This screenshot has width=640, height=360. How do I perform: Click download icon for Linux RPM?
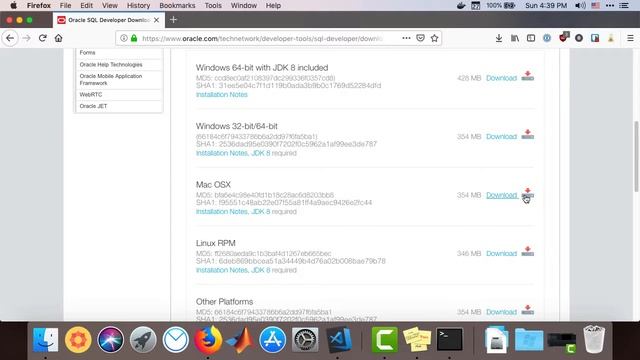click(x=527, y=251)
